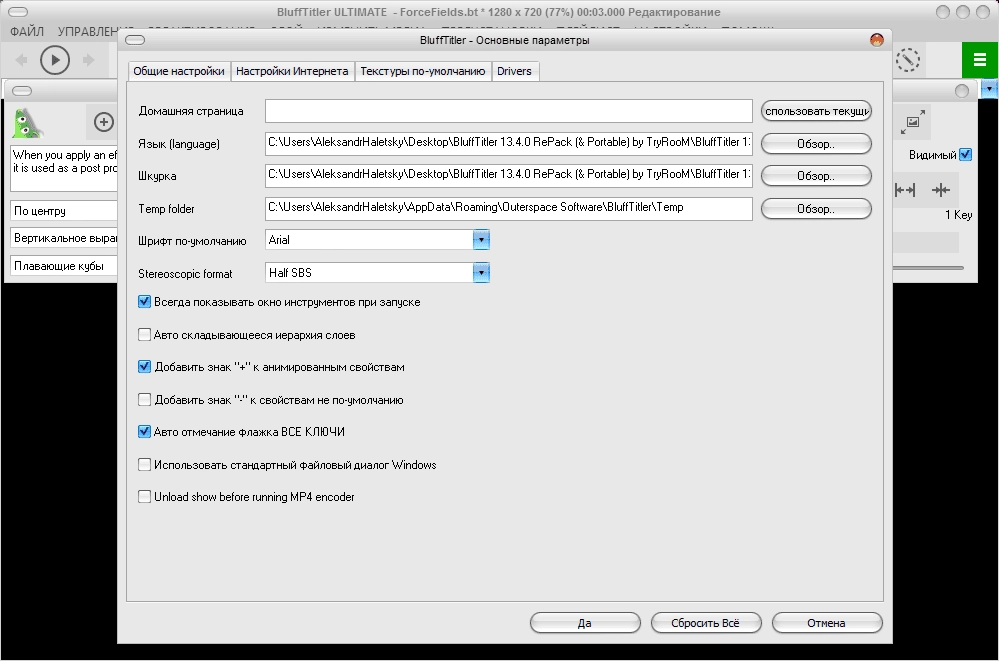
Task: Toggle the Видимый checkbox
Action: (965, 154)
